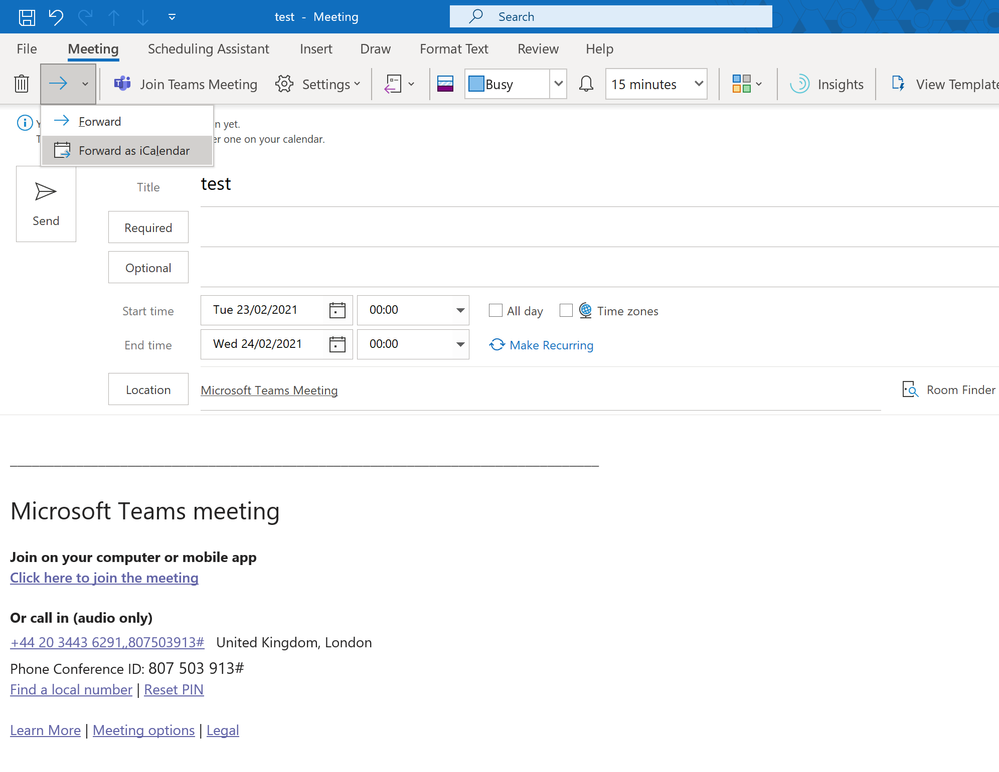Click the Show As color icon

pos(445,84)
